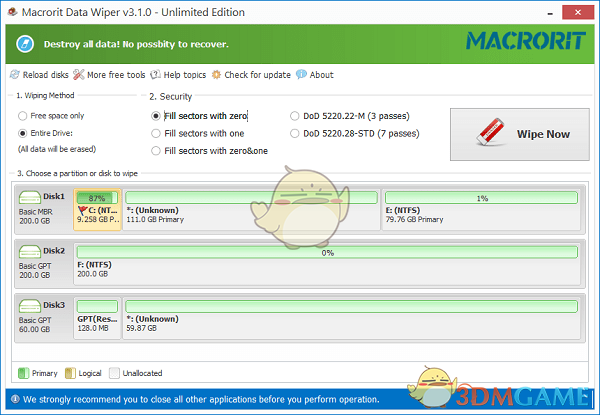600x415 pixels.
Task: Choose Fill sectors with zero
Action: (200, 116)
